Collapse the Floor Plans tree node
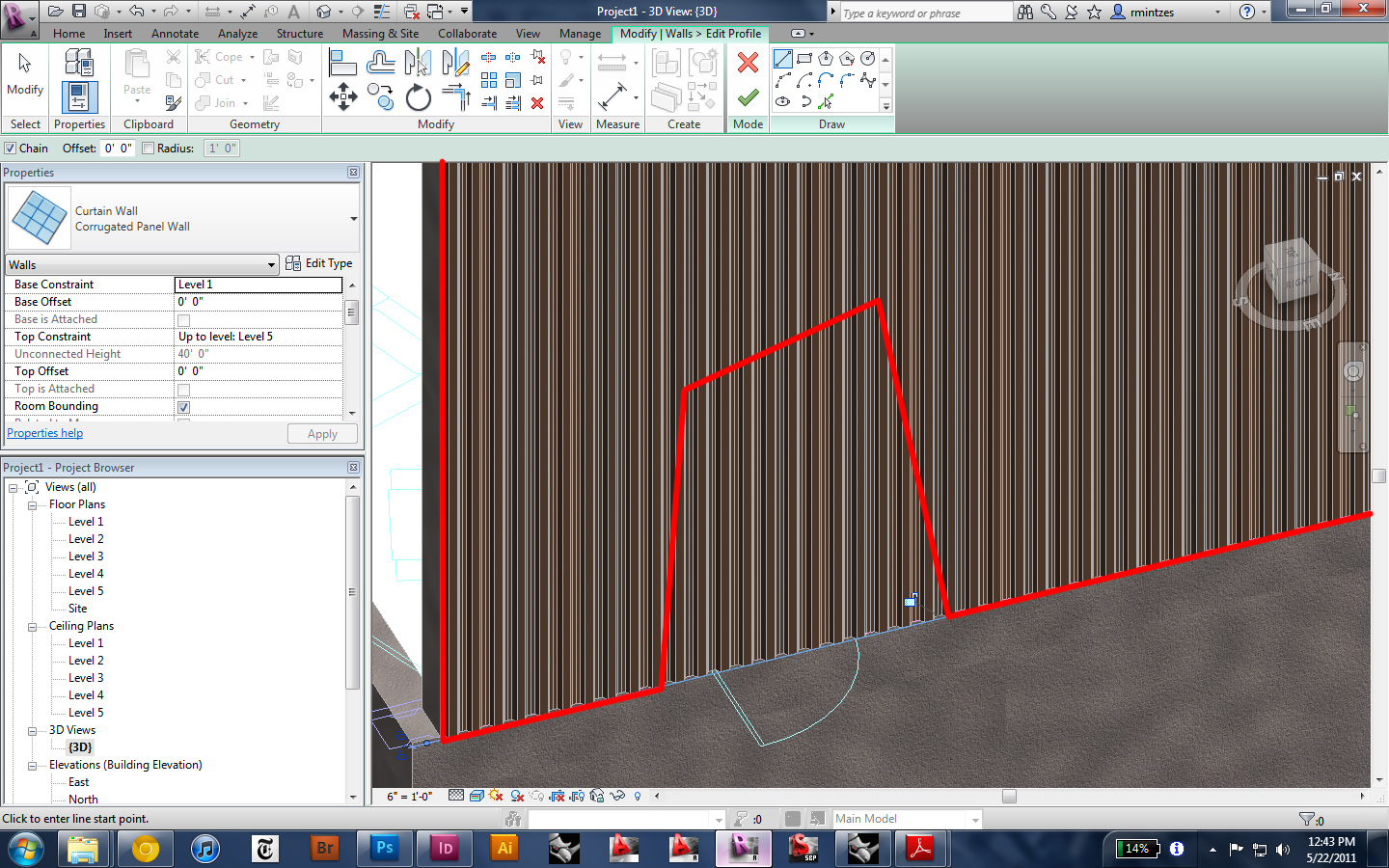The width and height of the screenshot is (1389, 868). pos(32,505)
